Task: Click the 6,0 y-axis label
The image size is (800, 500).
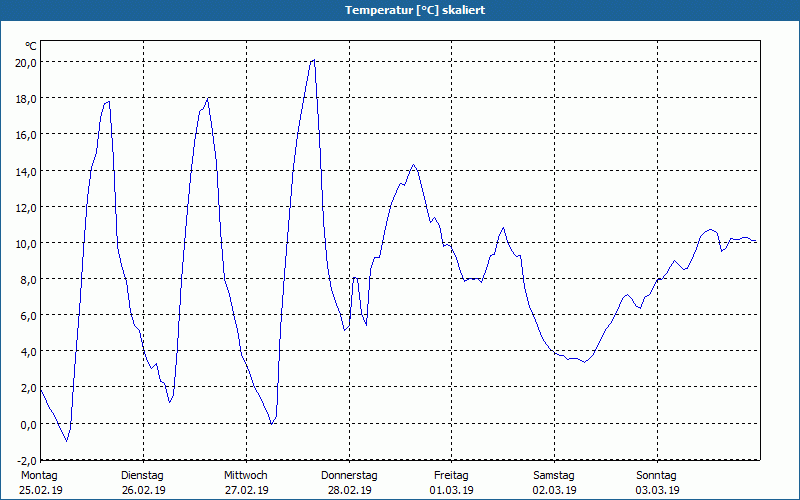Action: click(29, 316)
